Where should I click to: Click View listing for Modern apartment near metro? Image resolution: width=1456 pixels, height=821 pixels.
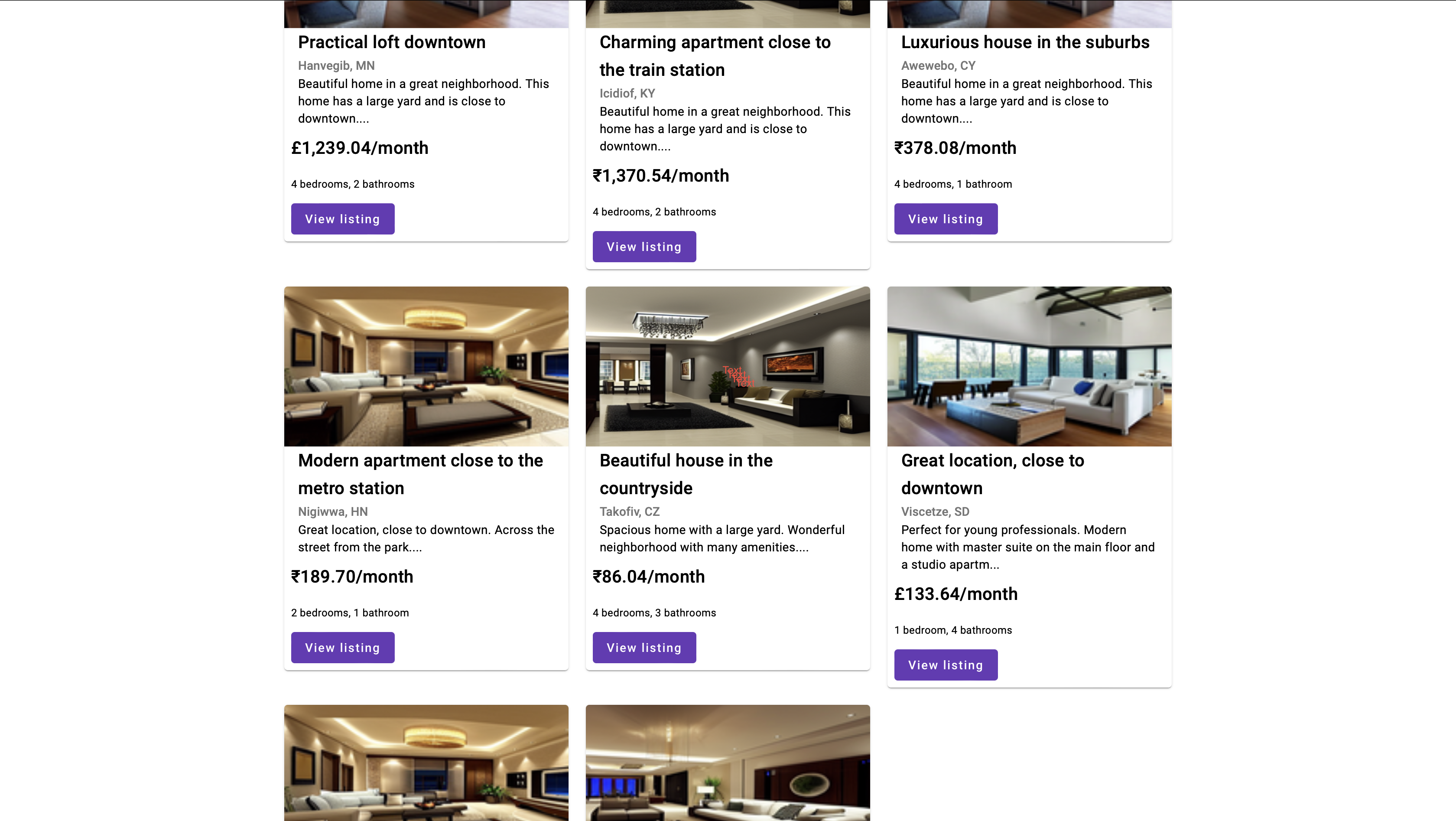pos(342,647)
